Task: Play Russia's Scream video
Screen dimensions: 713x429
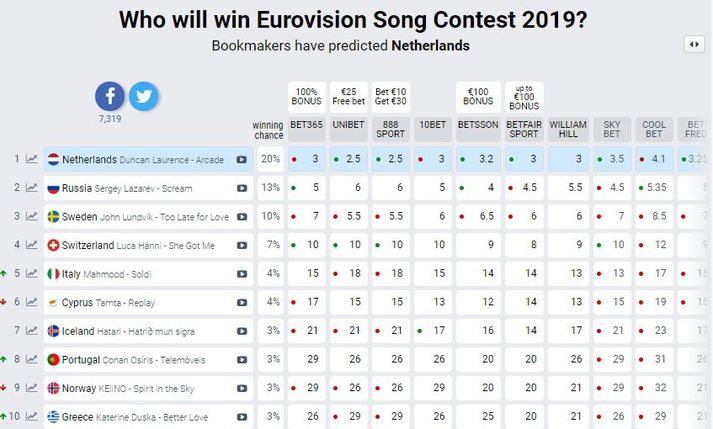Action: coord(241,188)
